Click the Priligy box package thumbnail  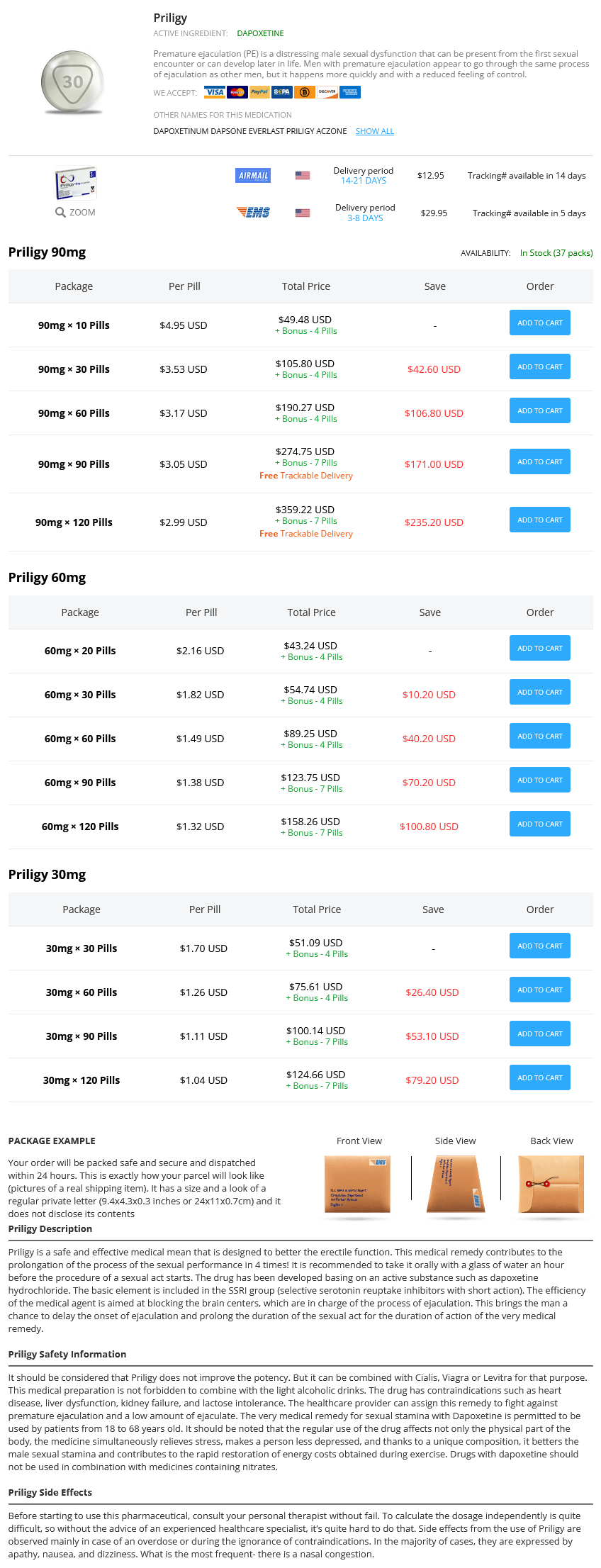(x=75, y=184)
